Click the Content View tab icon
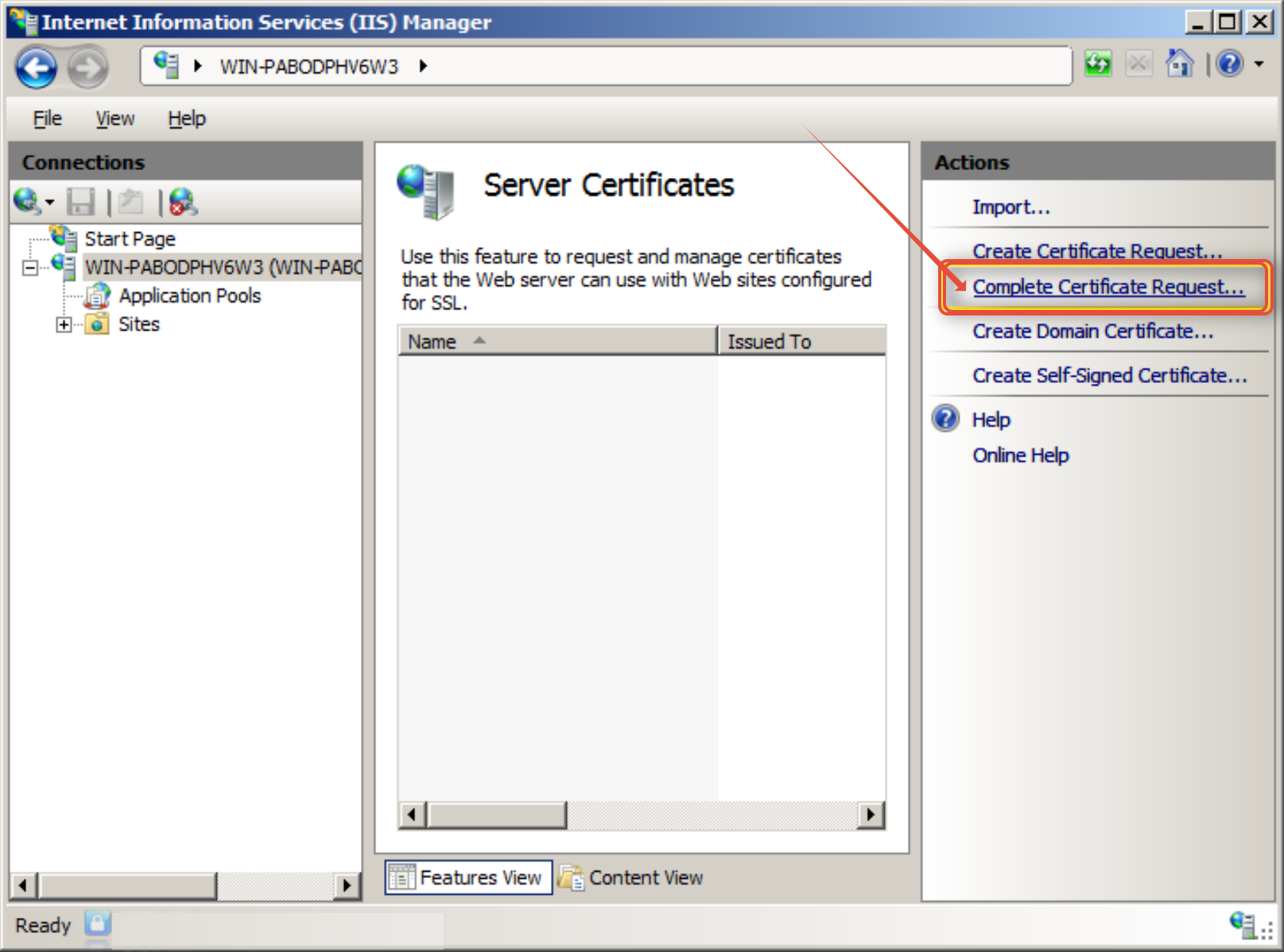 (571, 877)
